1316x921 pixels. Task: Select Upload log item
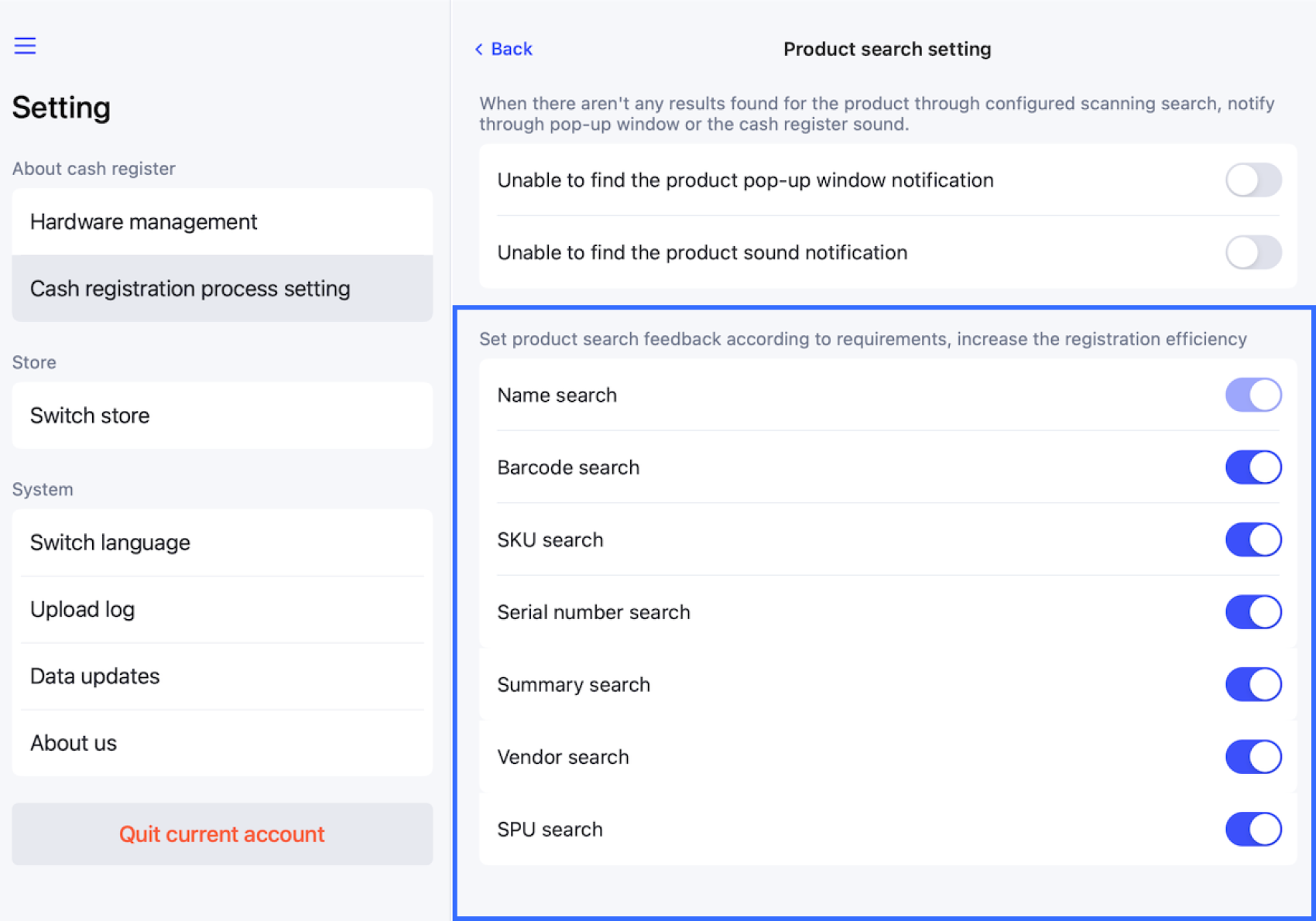click(221, 610)
